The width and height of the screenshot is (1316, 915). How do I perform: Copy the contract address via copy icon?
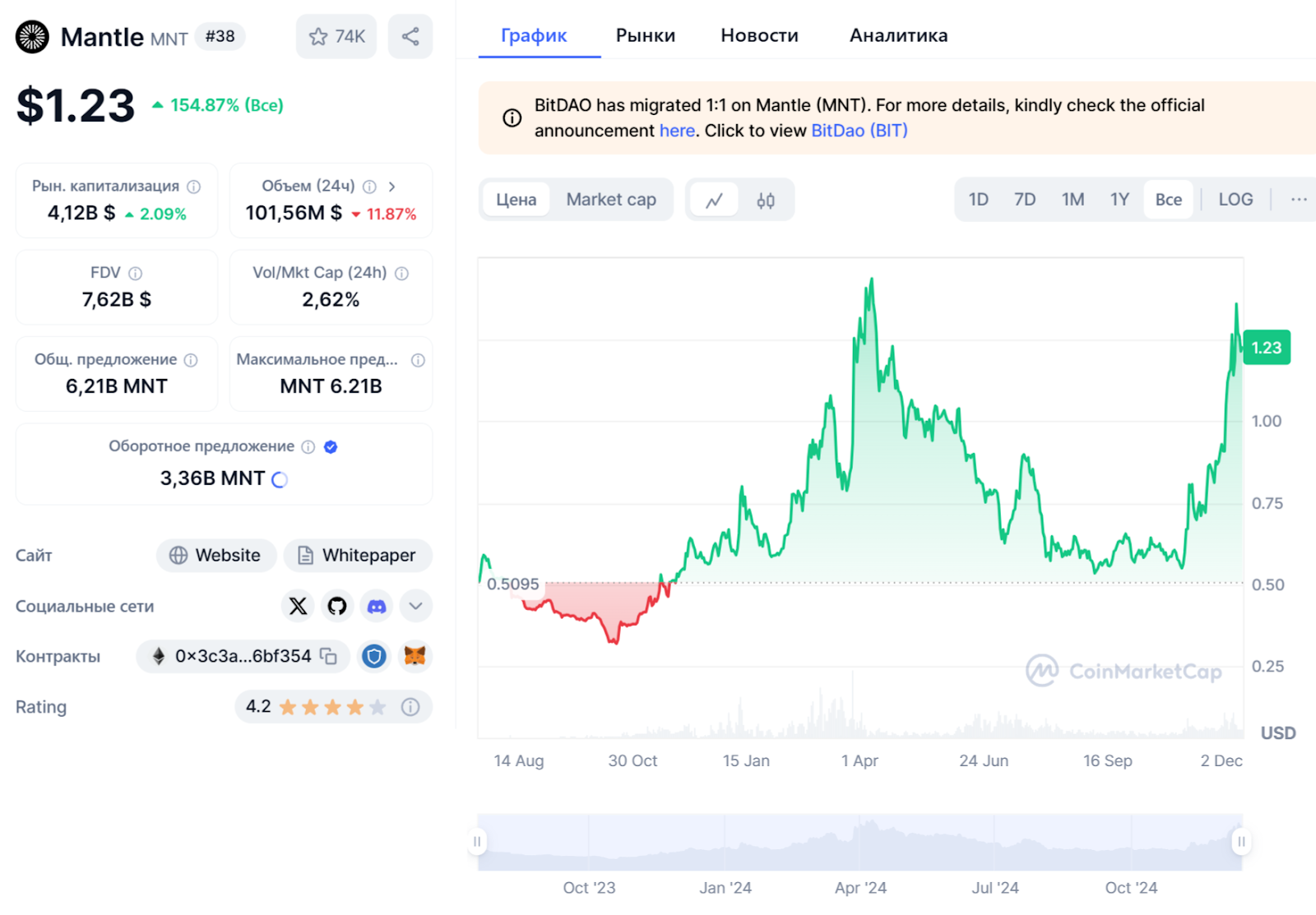(x=329, y=656)
